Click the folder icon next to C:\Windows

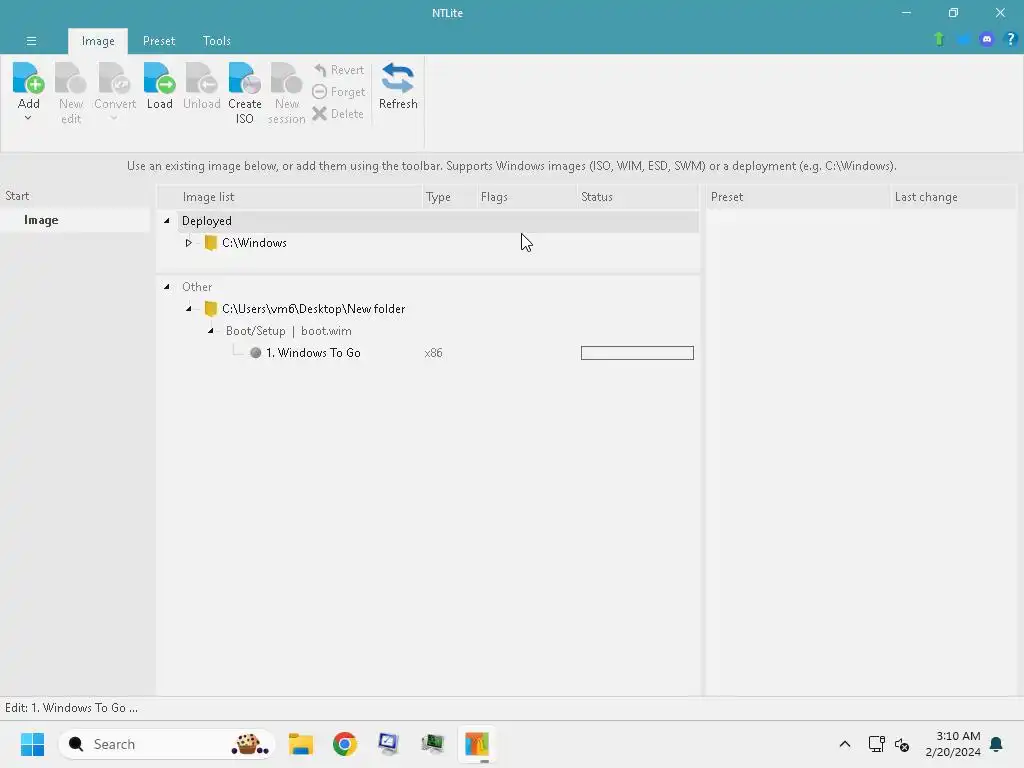(x=210, y=243)
